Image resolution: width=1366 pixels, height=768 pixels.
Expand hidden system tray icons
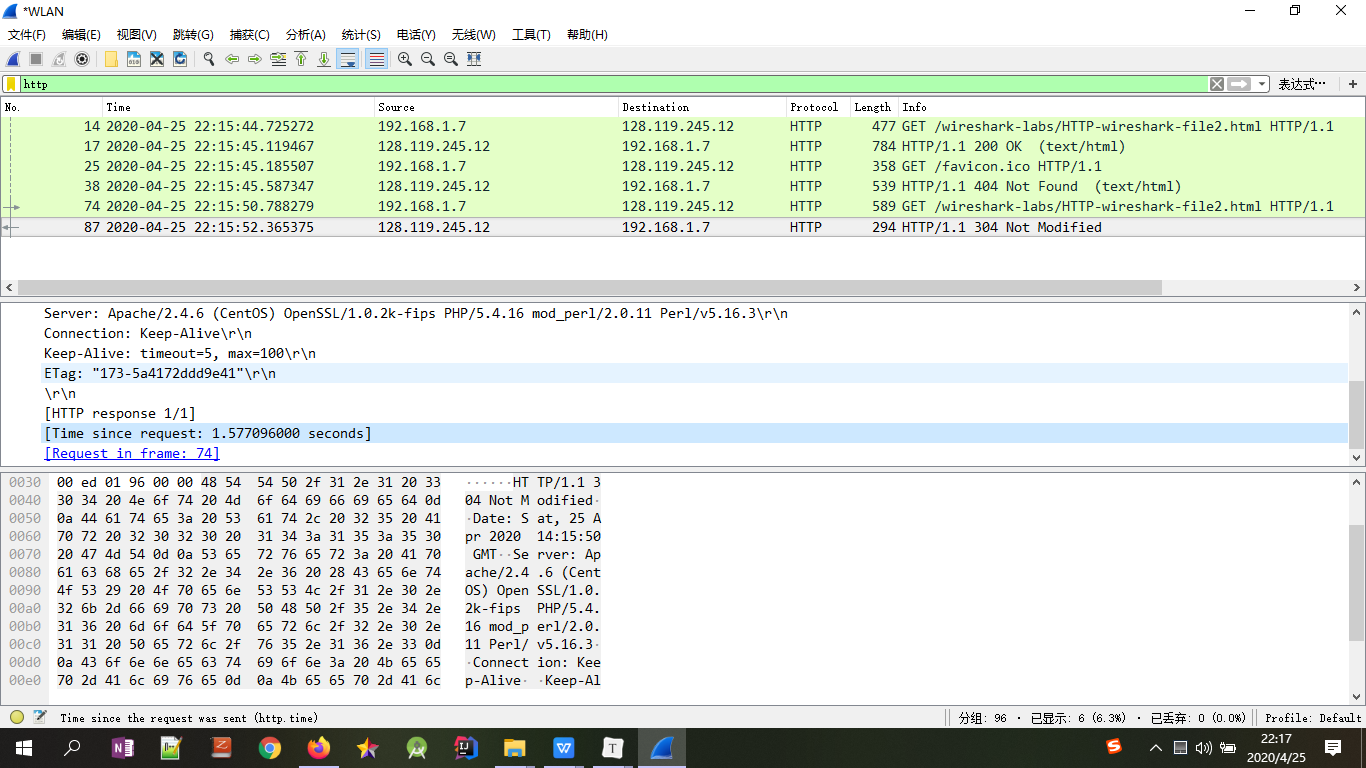[x=1157, y=747]
